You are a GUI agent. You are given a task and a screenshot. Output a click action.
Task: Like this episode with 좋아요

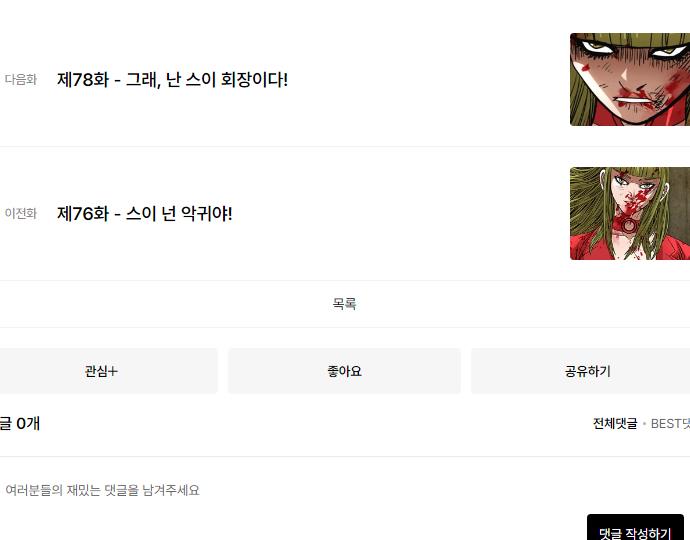pos(344,371)
